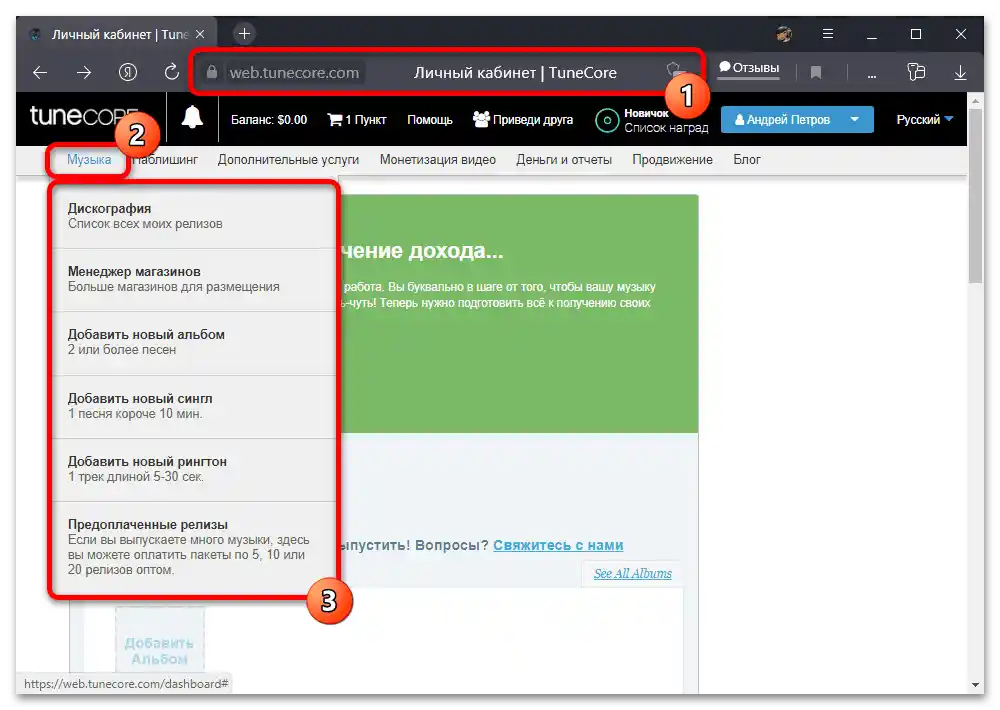
Task: Open the Музыка menu tab
Action: point(89,159)
